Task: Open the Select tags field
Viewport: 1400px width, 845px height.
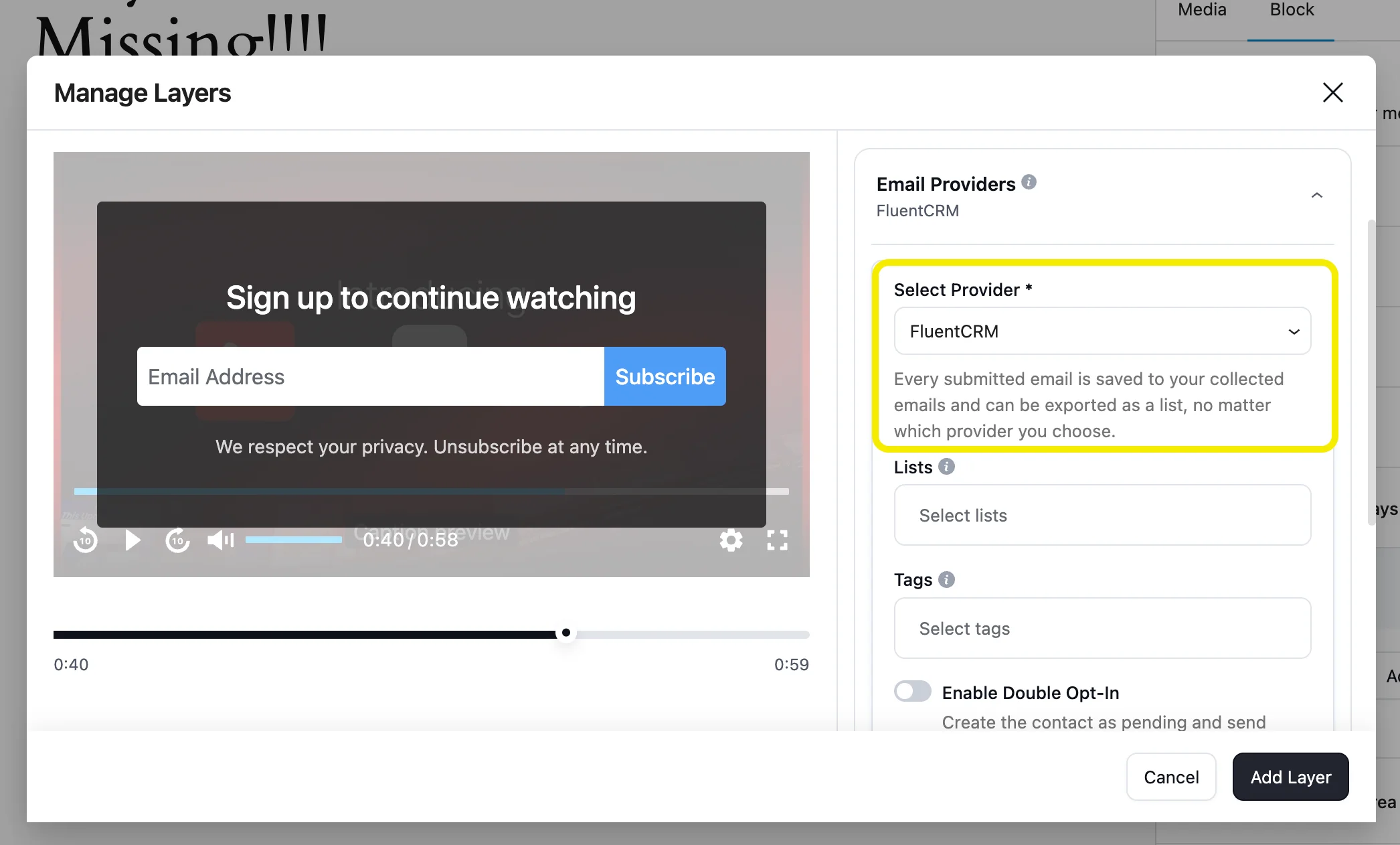Action: point(1102,628)
